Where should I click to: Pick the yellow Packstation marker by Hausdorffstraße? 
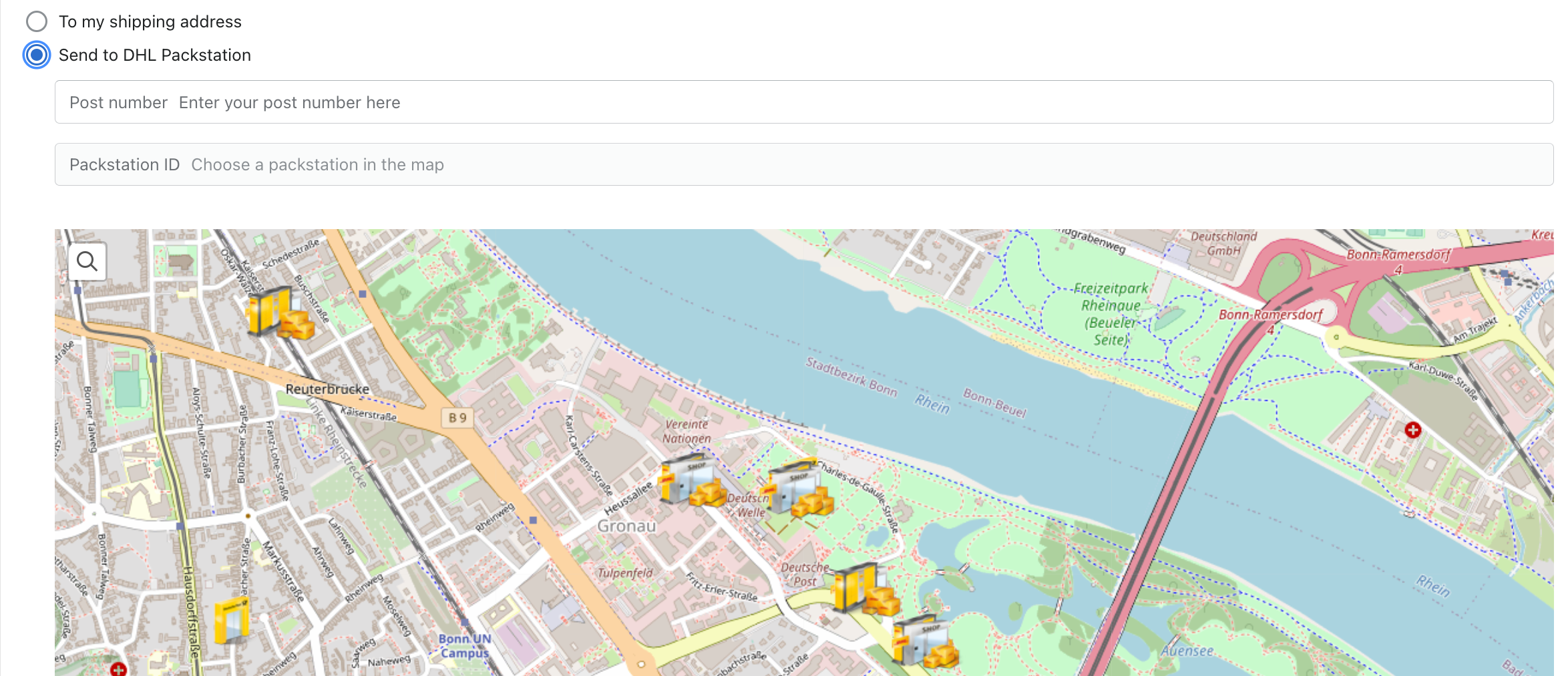point(232,621)
